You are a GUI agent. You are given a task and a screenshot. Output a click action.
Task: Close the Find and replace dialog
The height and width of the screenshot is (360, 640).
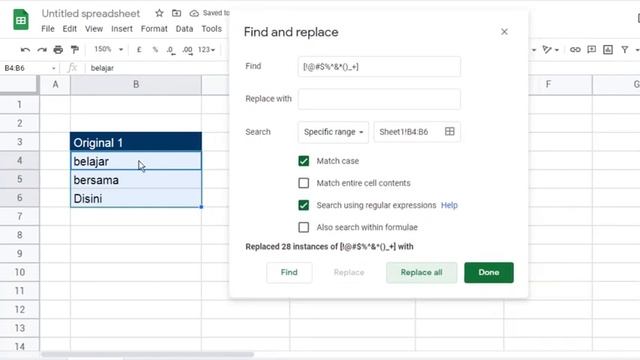pyautogui.click(x=504, y=32)
